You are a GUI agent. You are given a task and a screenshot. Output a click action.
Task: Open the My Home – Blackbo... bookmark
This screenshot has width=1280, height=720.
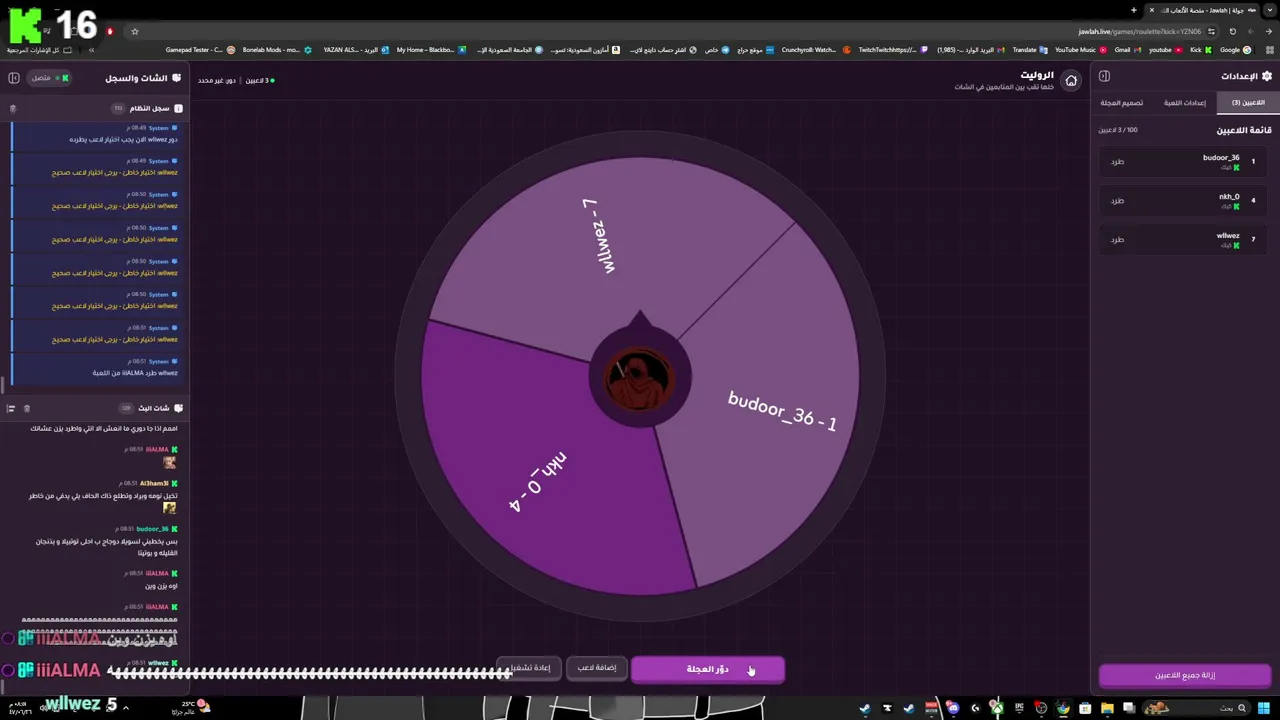click(x=431, y=50)
